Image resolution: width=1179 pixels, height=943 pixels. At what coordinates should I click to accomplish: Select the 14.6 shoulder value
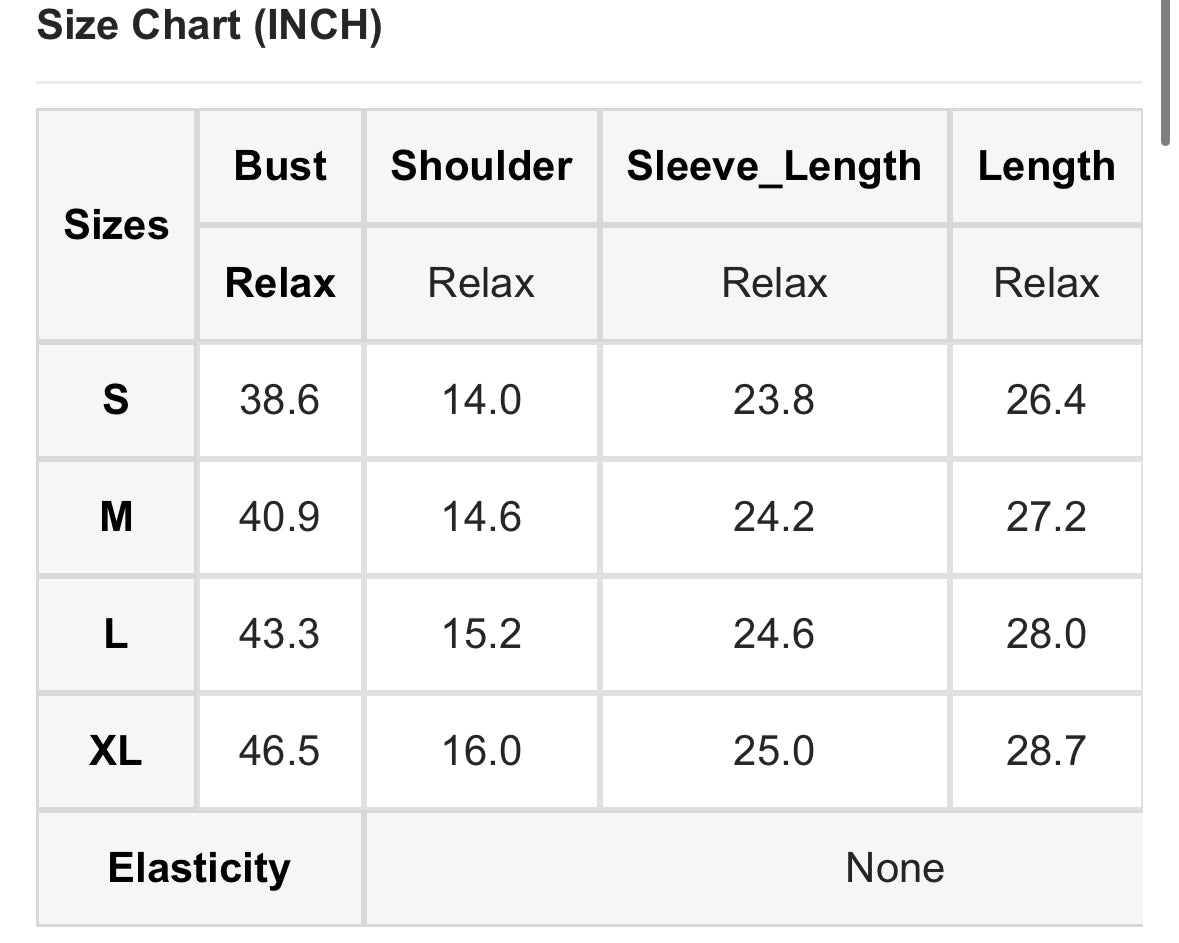[x=481, y=517]
